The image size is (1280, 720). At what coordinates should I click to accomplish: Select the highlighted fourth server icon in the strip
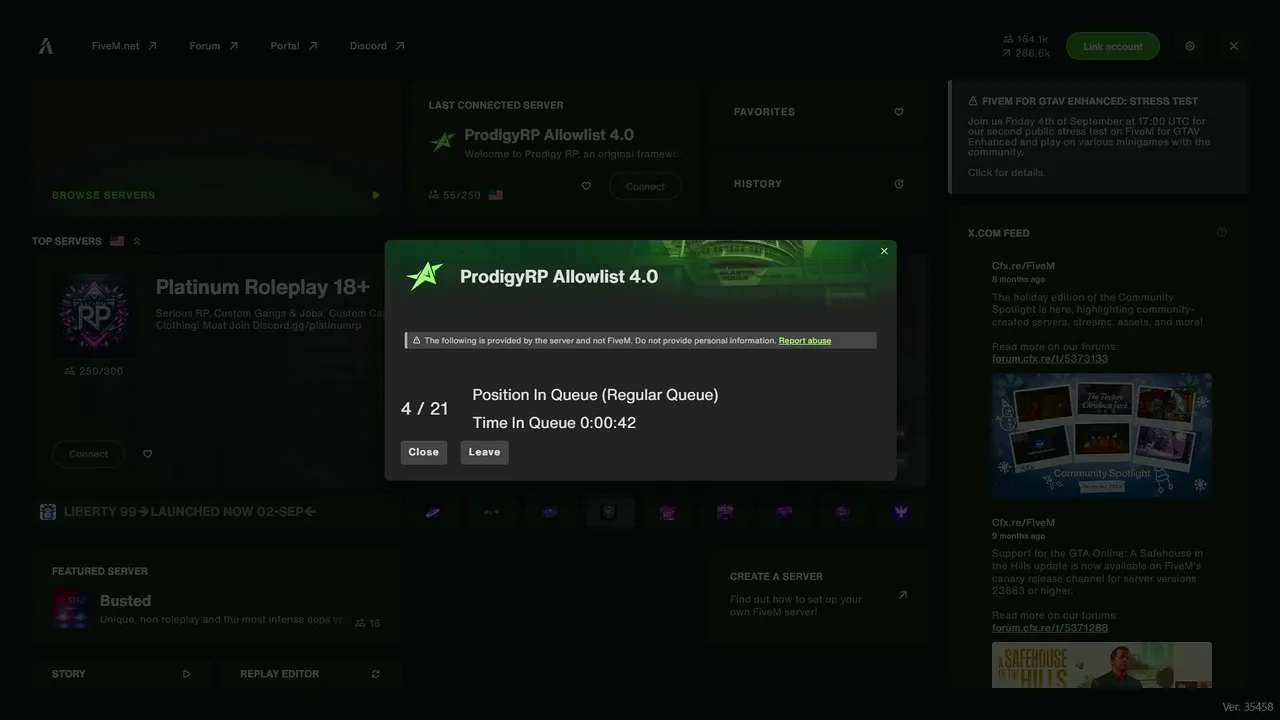coord(608,512)
